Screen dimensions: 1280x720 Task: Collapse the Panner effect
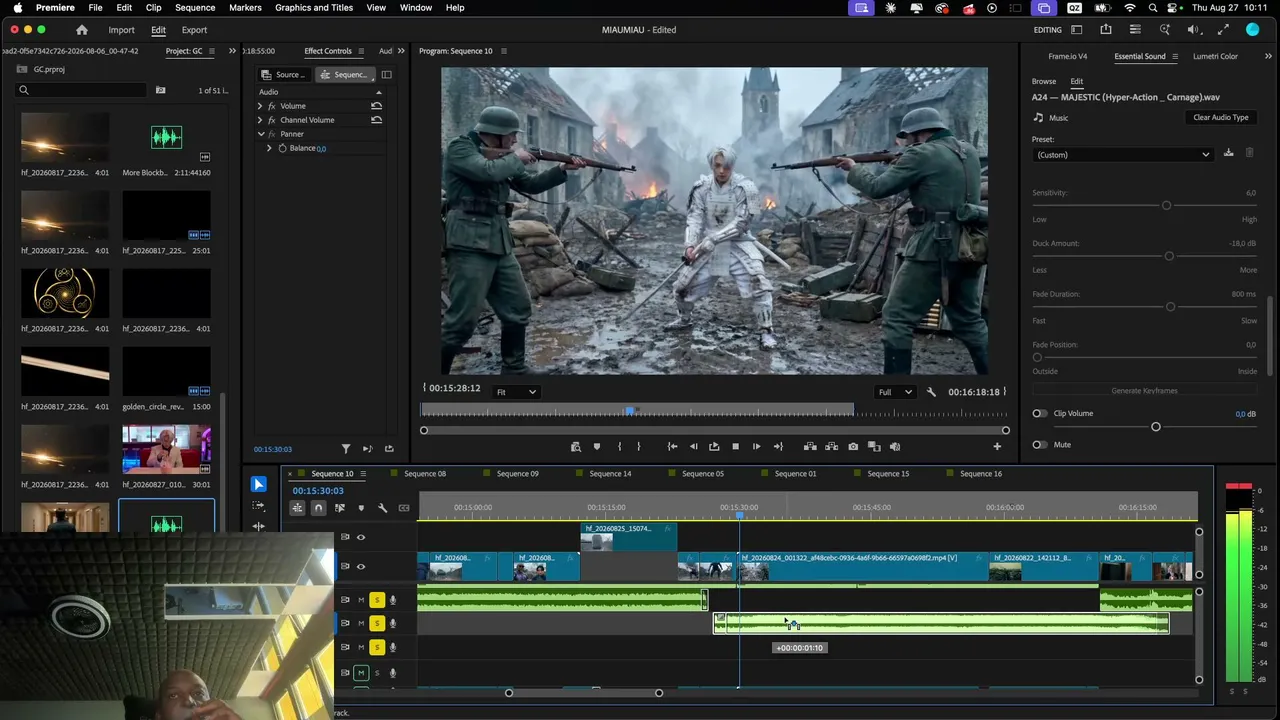click(x=260, y=134)
